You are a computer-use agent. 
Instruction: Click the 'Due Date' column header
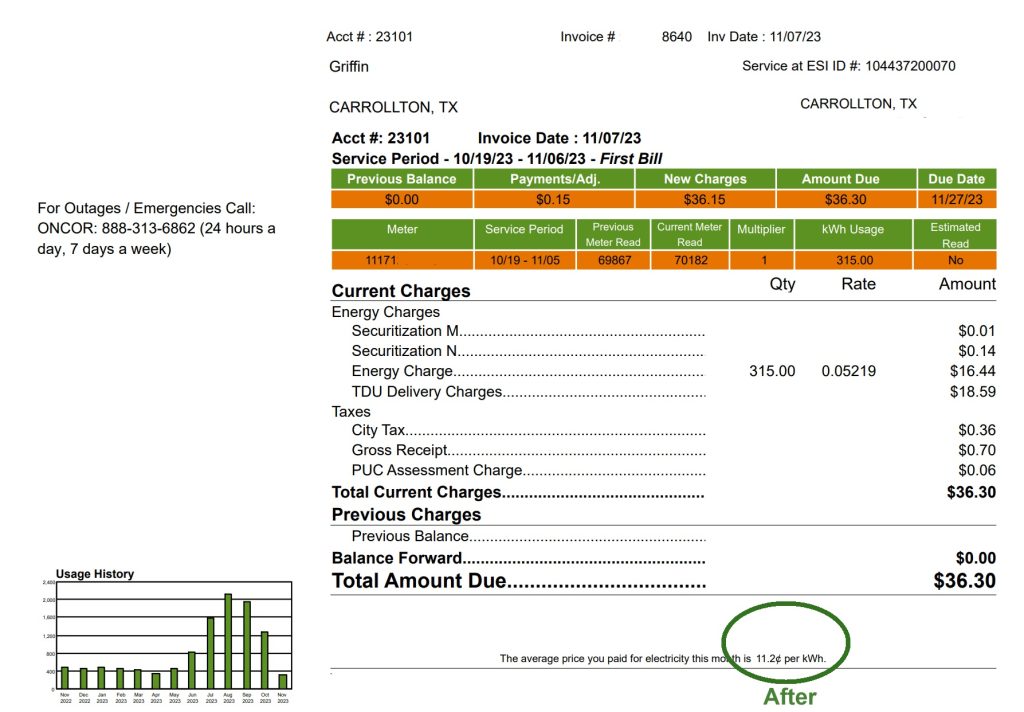(x=957, y=179)
